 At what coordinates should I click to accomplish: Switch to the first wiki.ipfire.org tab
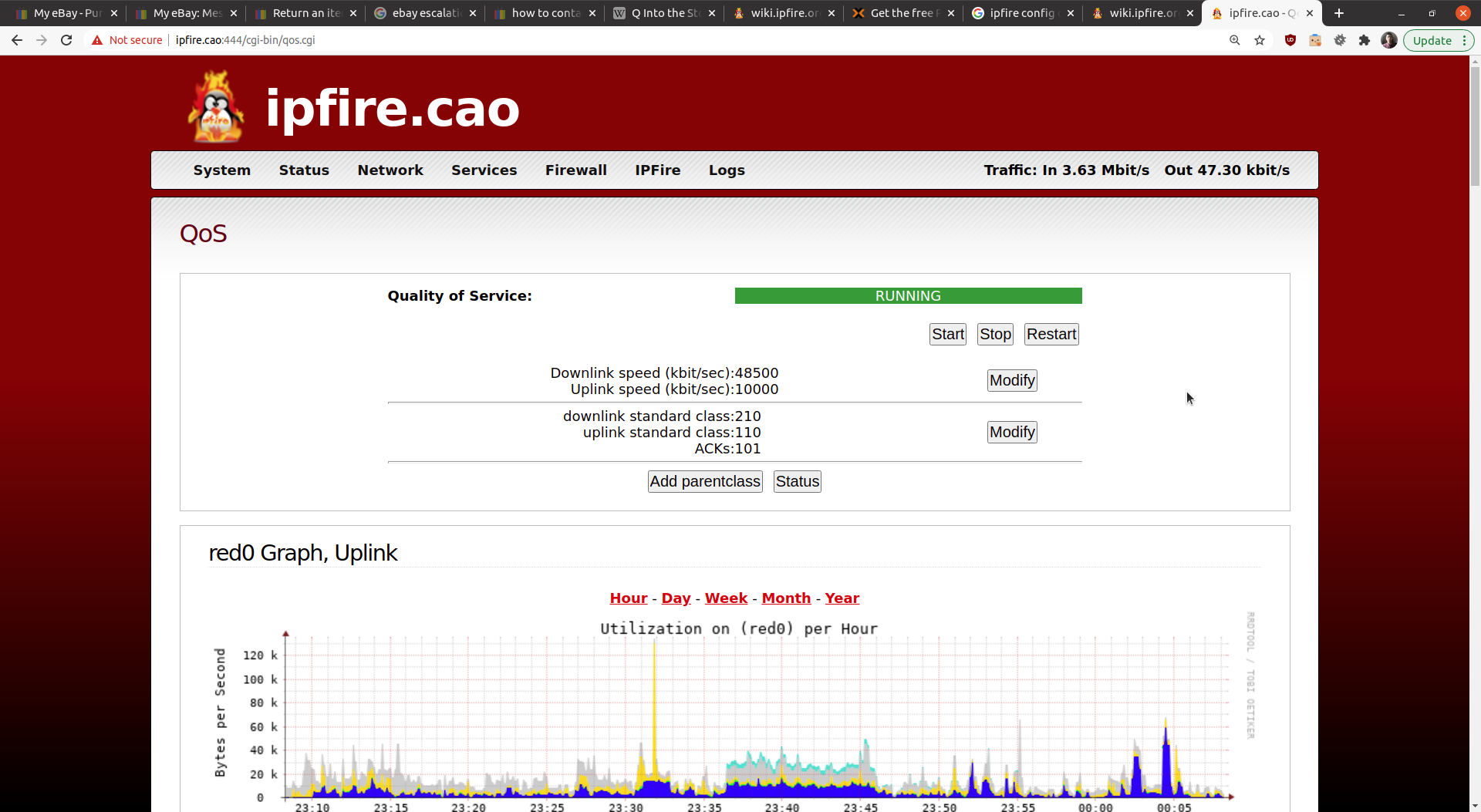click(x=784, y=13)
